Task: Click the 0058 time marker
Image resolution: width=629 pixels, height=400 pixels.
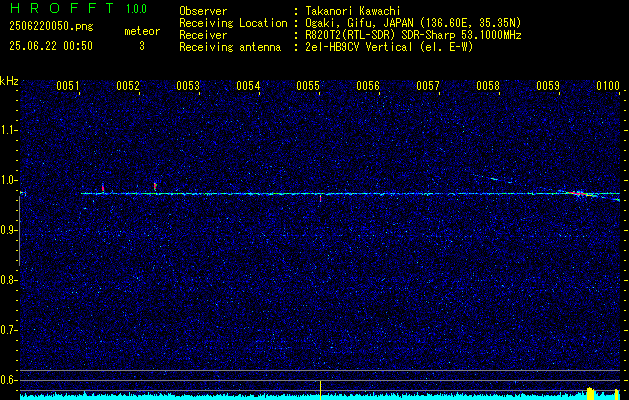Action: click(x=487, y=85)
